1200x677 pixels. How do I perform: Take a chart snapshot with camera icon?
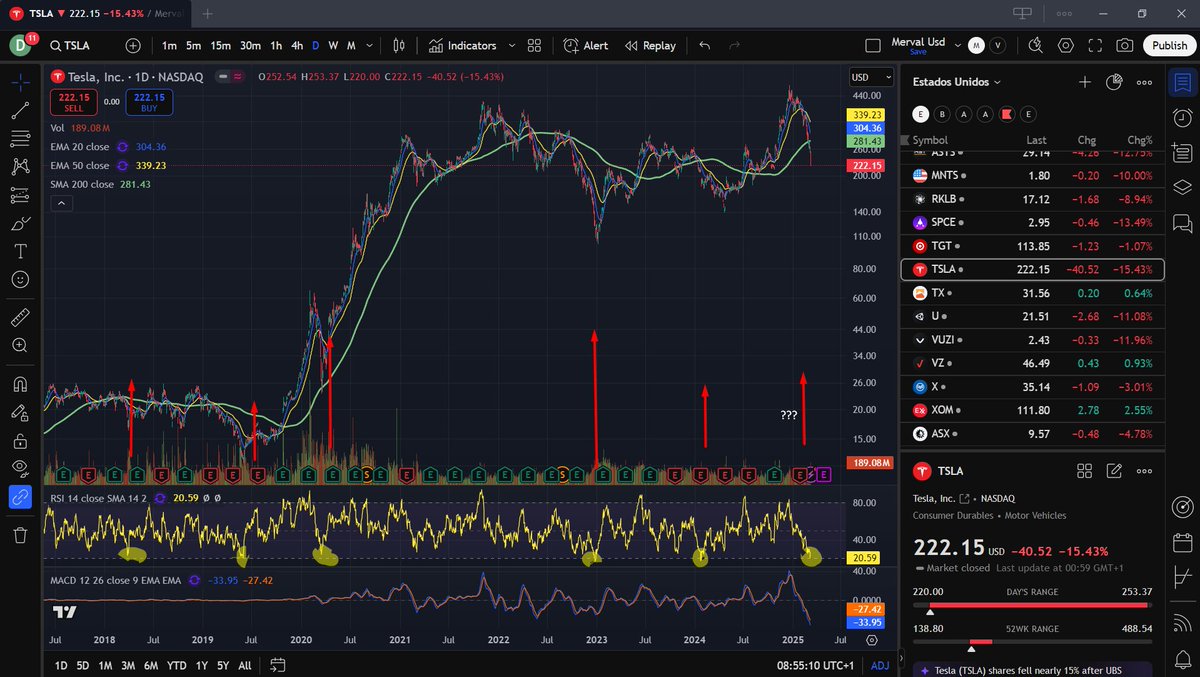[x=1125, y=45]
